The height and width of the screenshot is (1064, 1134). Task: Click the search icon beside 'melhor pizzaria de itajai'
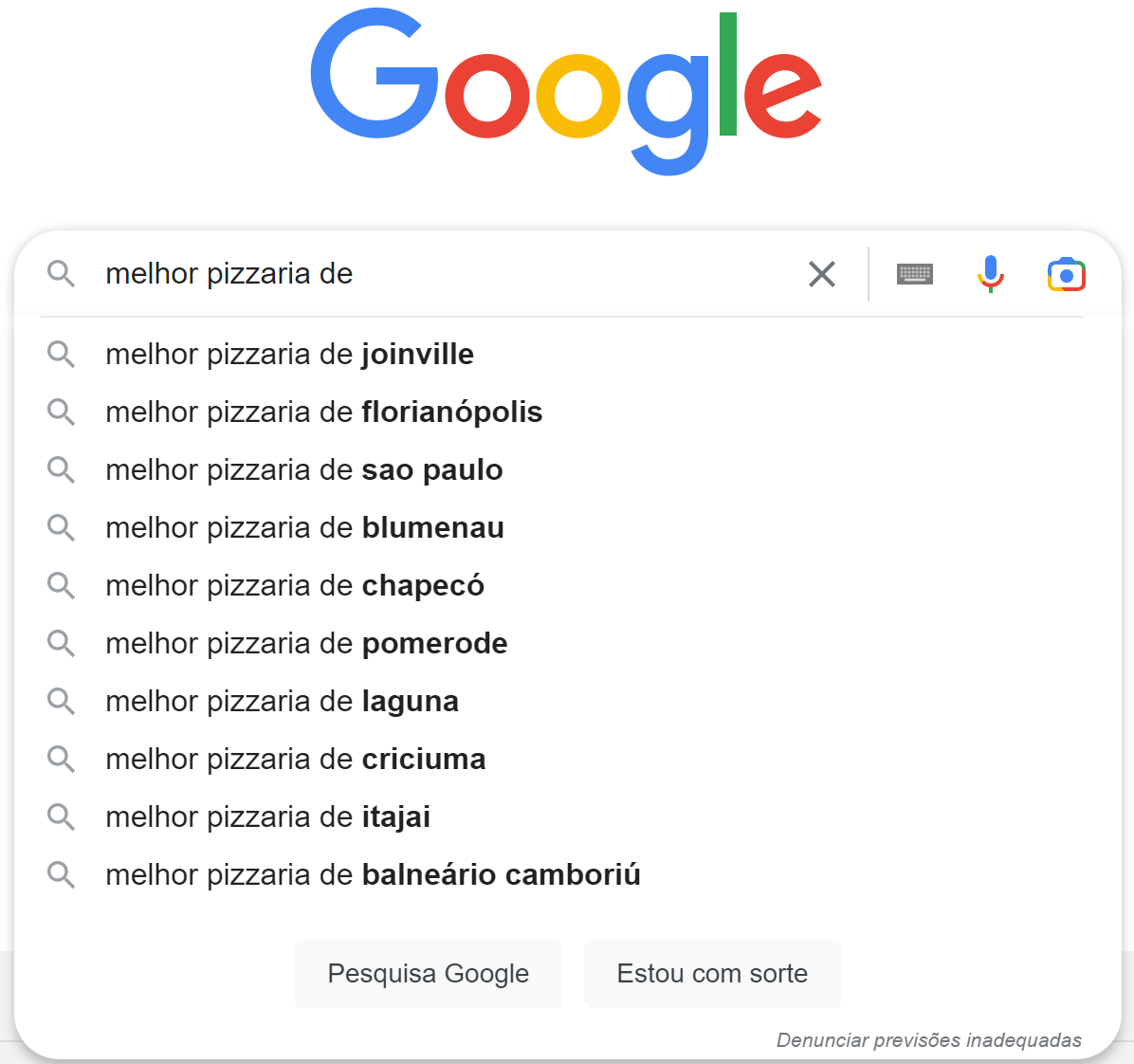[61, 816]
